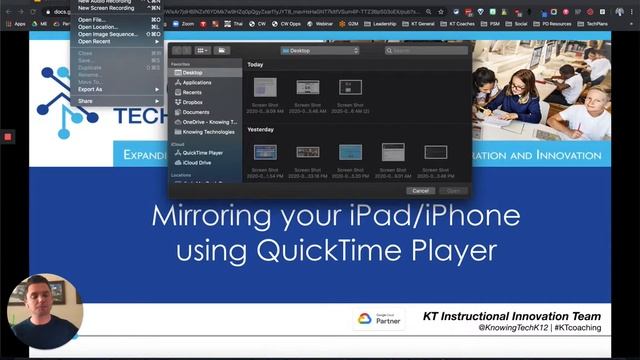Go forward in the file dialog

186,51
